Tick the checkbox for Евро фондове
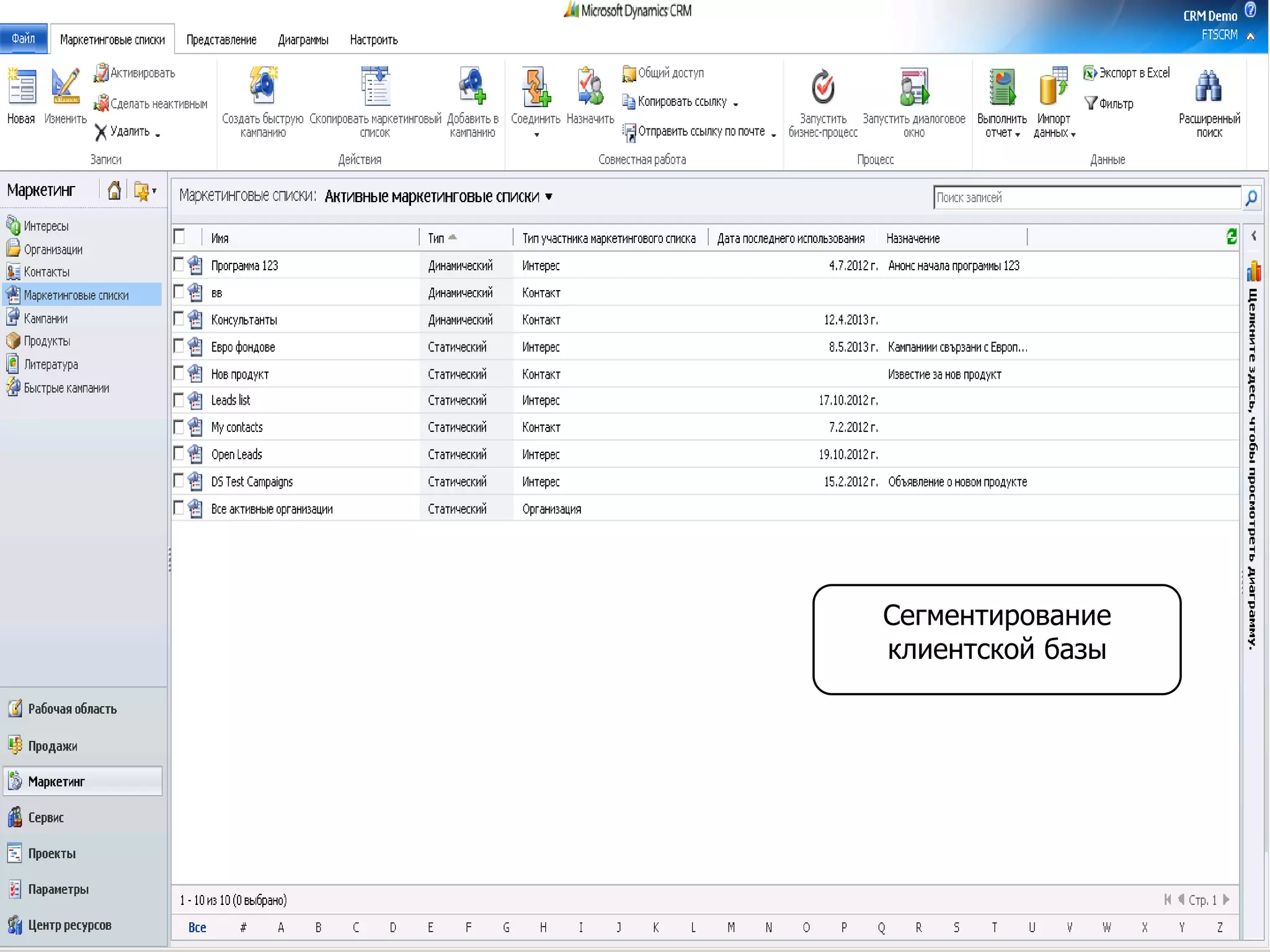This screenshot has width=1270, height=952. 179,346
